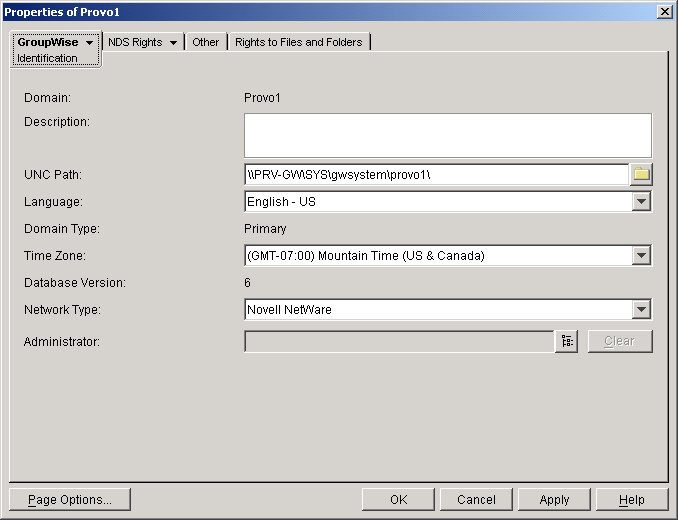Click the Primary domain type value
The image size is (678, 520).
(x=265, y=229)
